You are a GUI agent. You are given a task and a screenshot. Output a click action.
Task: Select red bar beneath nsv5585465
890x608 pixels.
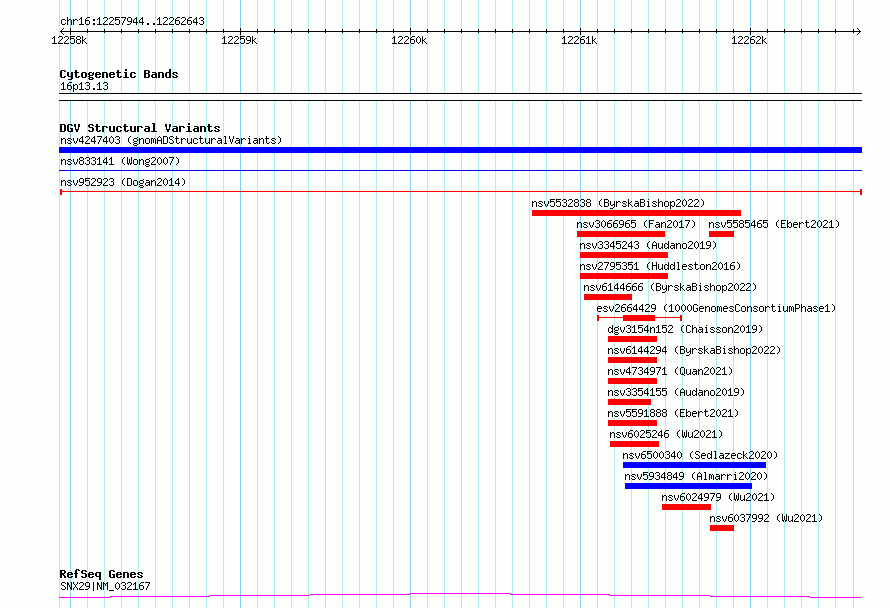click(x=721, y=234)
